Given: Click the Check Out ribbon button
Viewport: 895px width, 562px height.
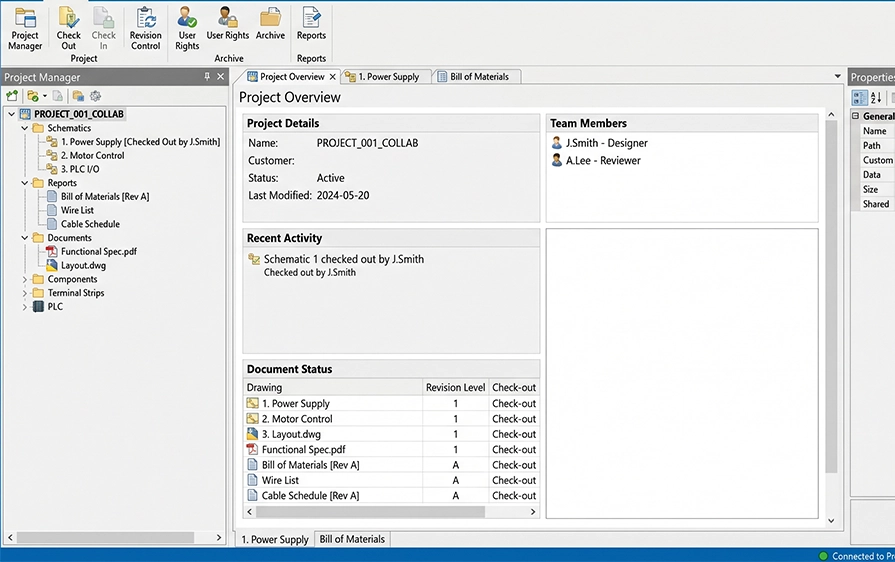Looking at the screenshot, I should point(68,30).
